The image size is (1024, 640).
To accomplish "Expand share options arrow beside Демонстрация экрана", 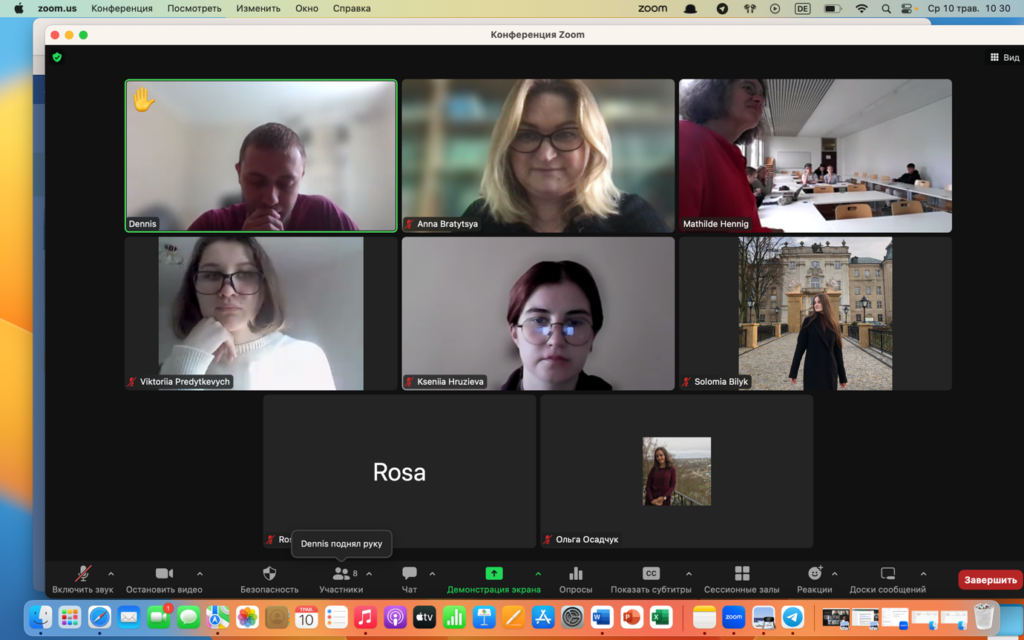I will 538,574.
